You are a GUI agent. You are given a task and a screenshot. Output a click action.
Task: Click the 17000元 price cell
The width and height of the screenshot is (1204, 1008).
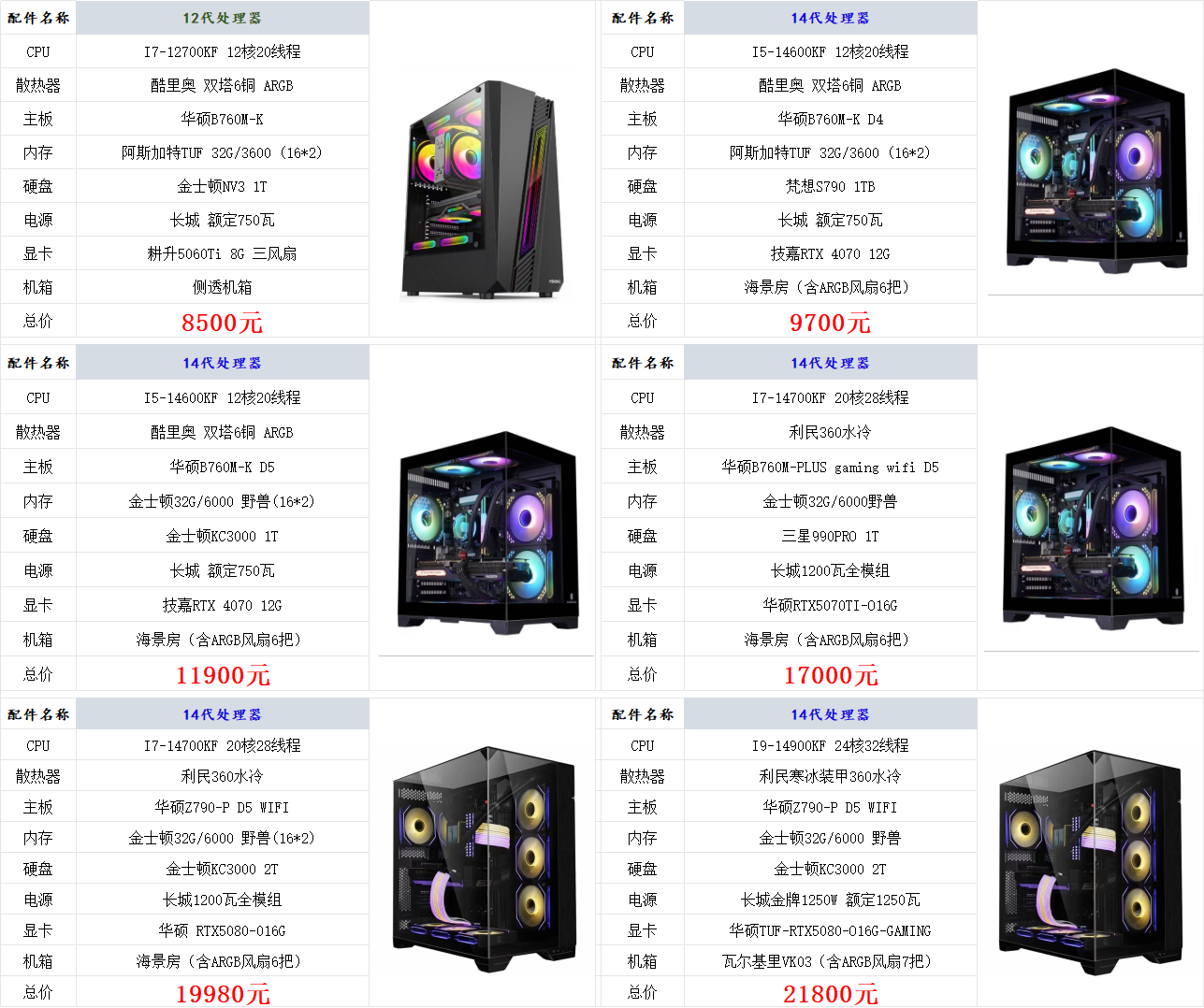pos(831,674)
